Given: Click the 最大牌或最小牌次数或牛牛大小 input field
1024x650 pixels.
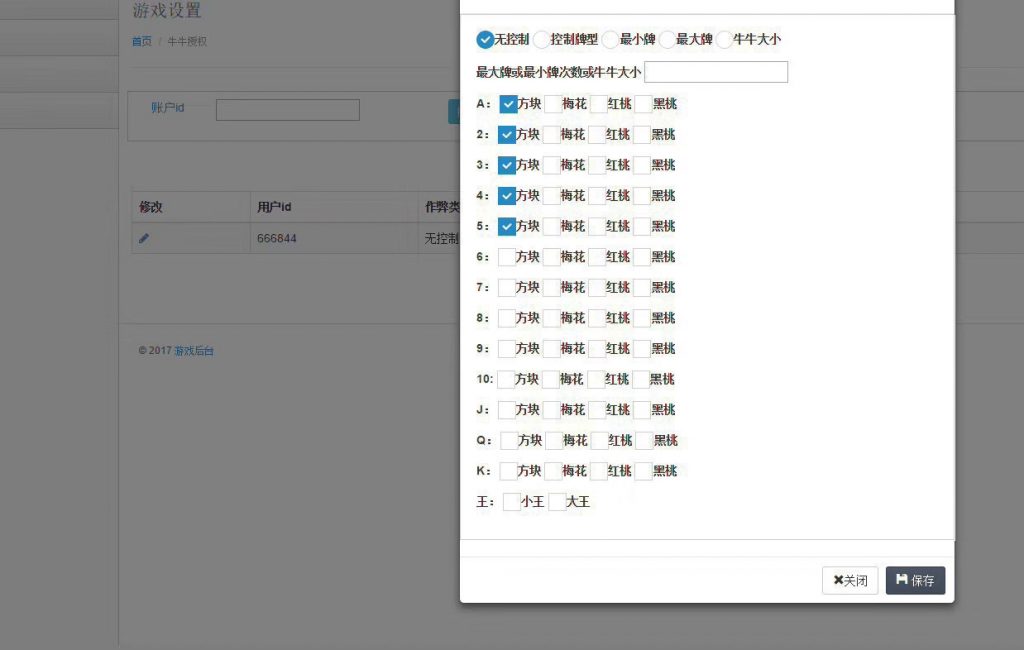Looking at the screenshot, I should click(x=716, y=71).
